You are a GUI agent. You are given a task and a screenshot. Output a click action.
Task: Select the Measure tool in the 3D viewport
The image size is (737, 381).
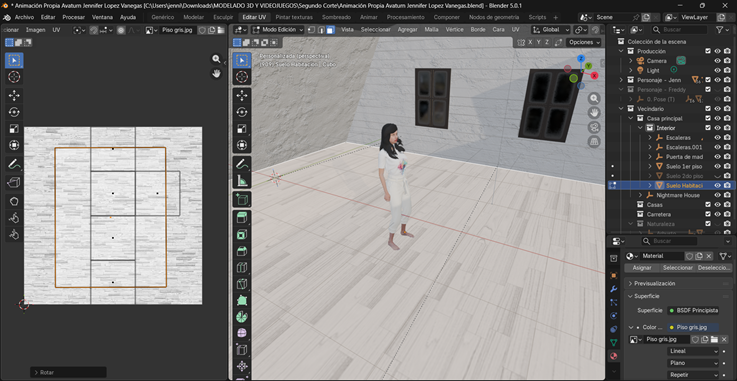pos(242,180)
